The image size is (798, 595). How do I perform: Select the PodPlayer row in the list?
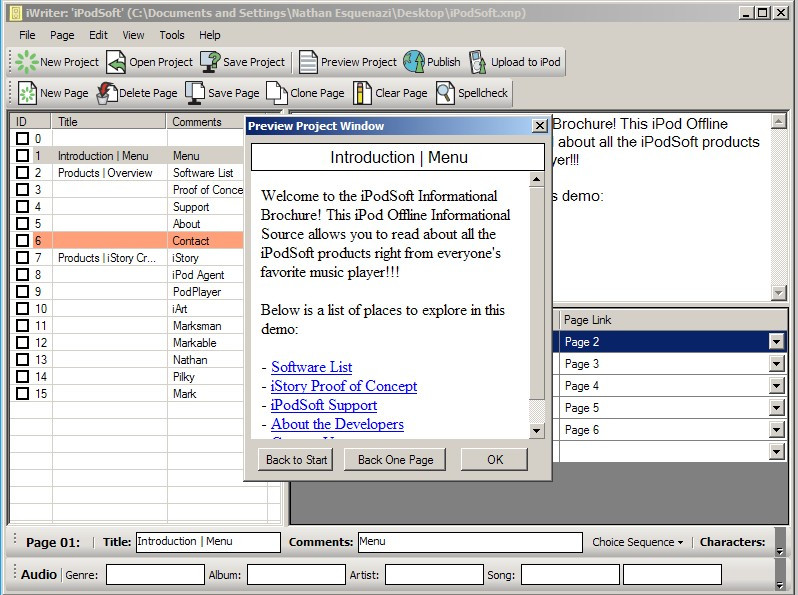point(127,292)
